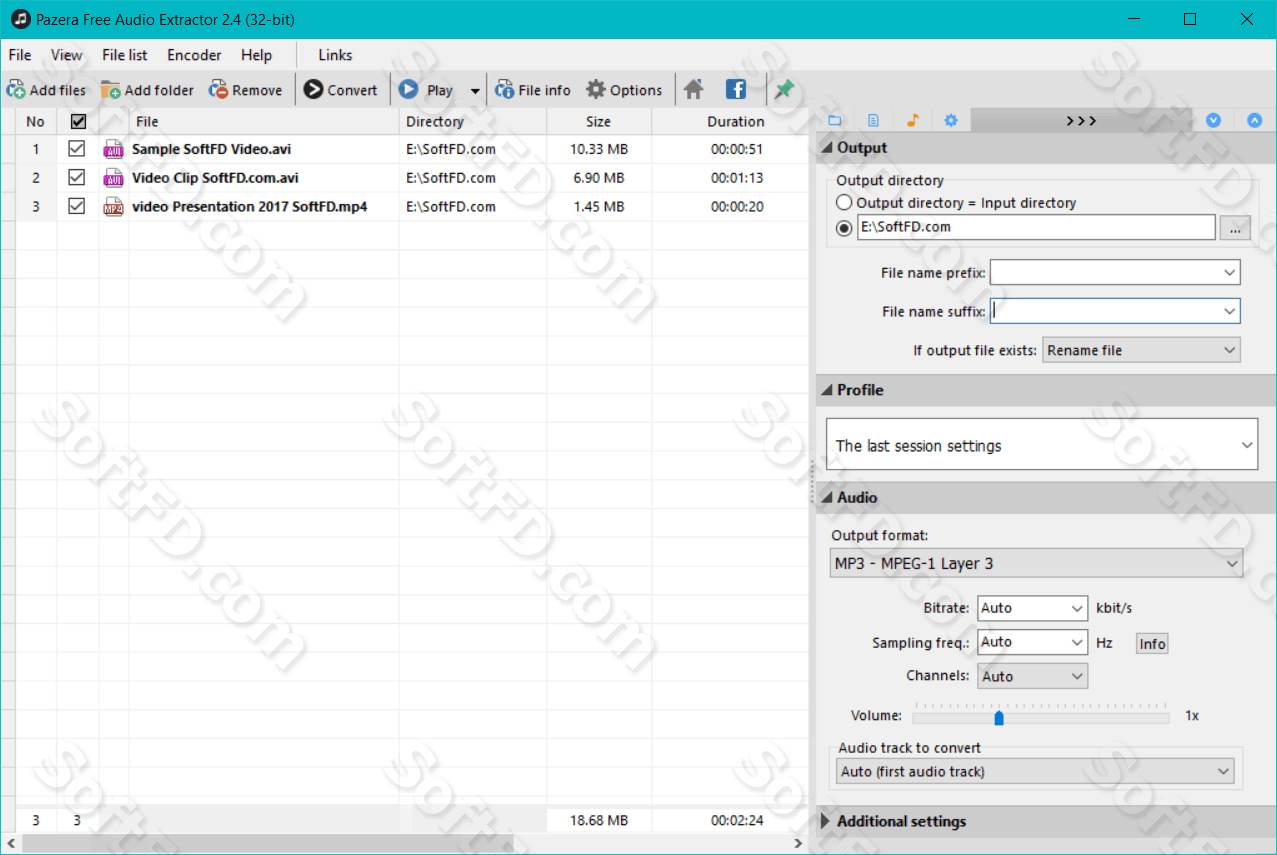Viewport: 1277px width, 855px height.
Task: Toggle the green pin icon
Action: (x=784, y=90)
